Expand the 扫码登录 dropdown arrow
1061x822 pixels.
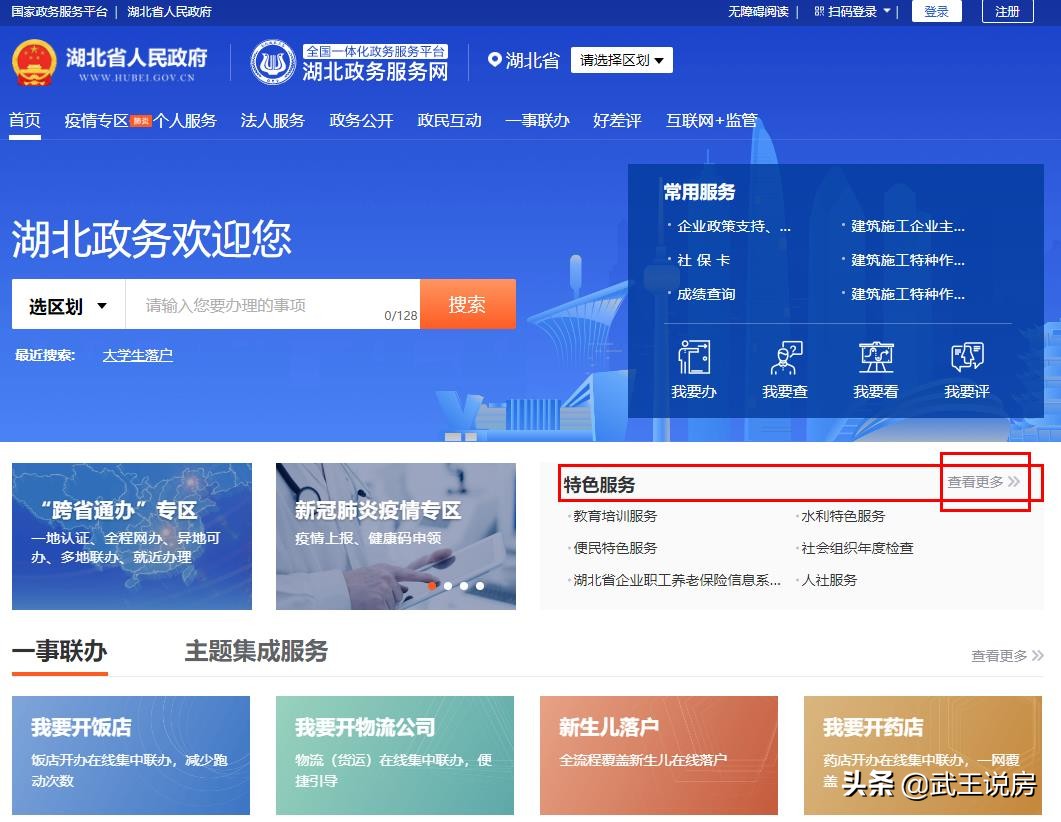pos(885,12)
